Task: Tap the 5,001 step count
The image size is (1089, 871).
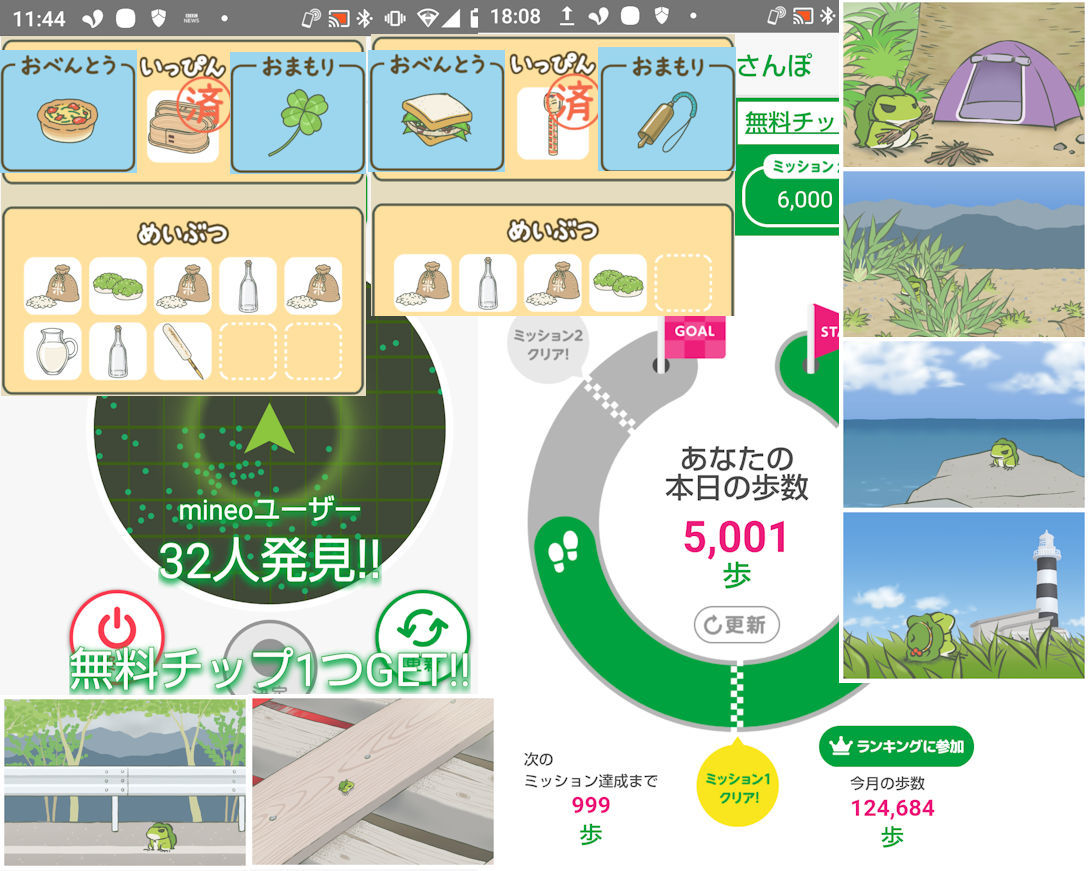Action: point(735,538)
